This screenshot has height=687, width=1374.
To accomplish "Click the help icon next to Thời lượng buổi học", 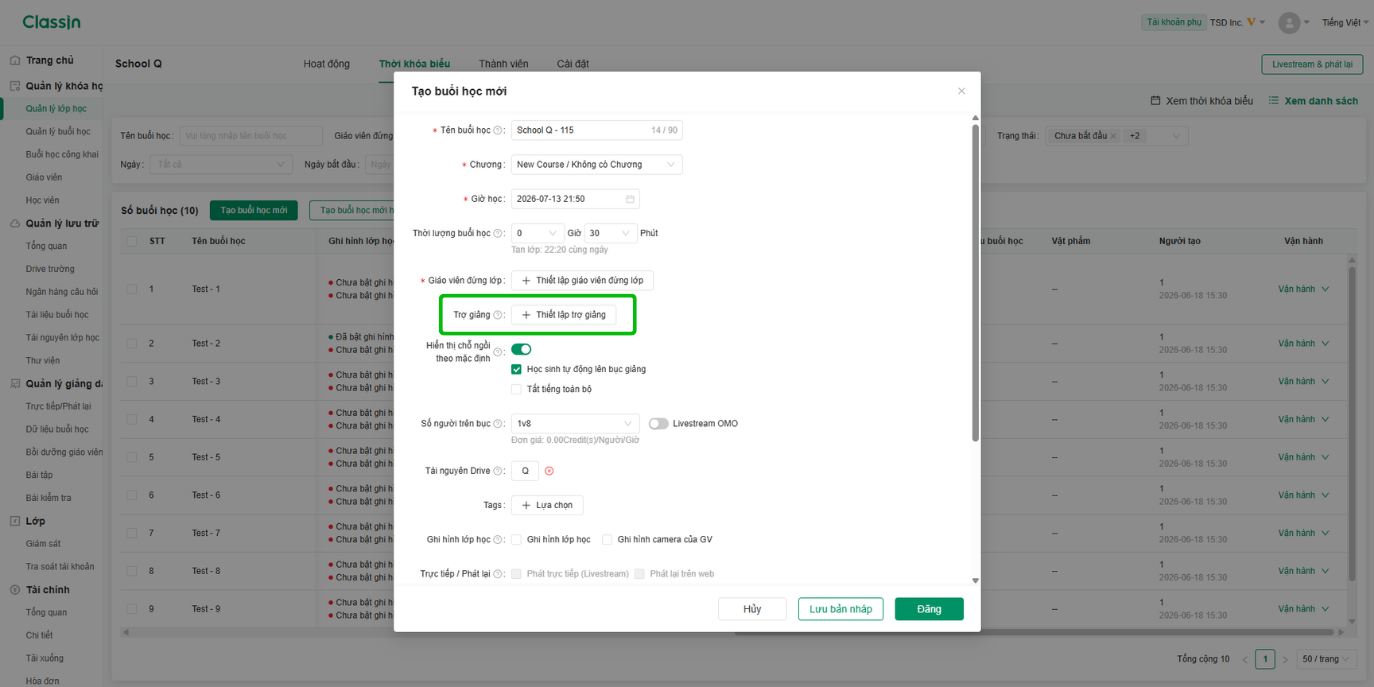I will tap(498, 233).
